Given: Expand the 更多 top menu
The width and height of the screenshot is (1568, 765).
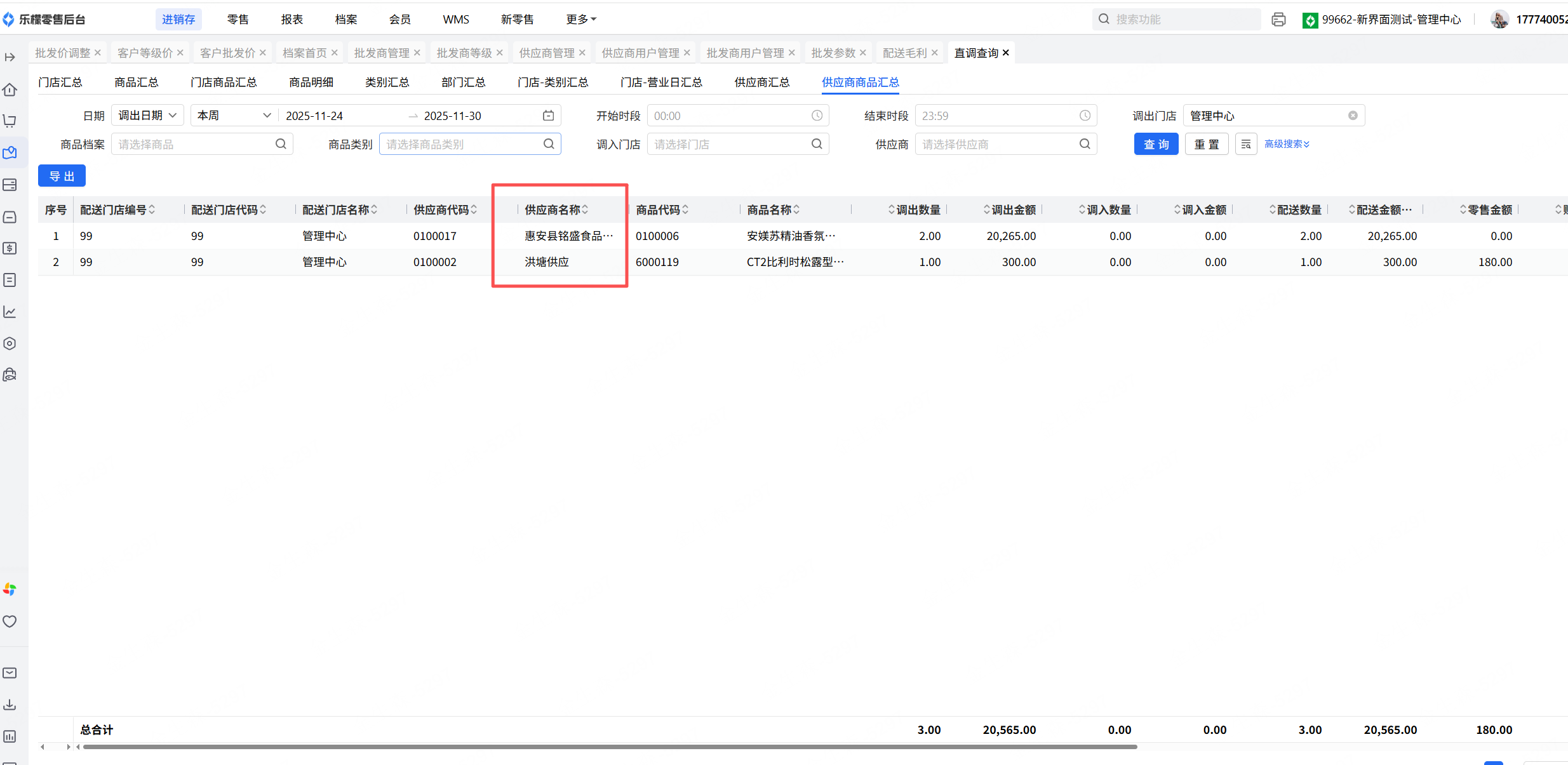Looking at the screenshot, I should pyautogui.click(x=580, y=20).
